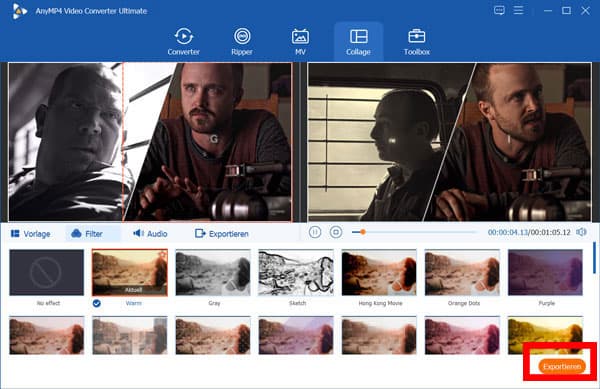The image size is (600, 389).
Task: Apply the Gray filter thumbnail
Action: (213, 272)
